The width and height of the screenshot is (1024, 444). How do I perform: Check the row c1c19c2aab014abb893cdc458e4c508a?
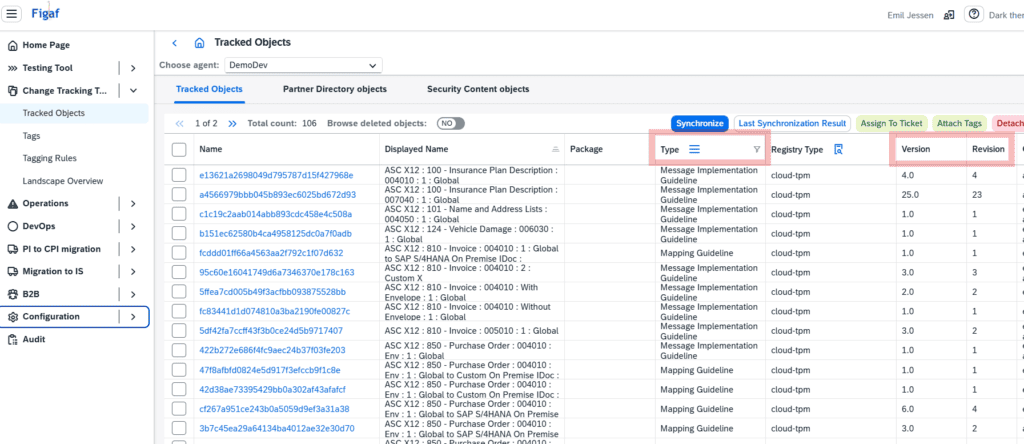(x=179, y=214)
